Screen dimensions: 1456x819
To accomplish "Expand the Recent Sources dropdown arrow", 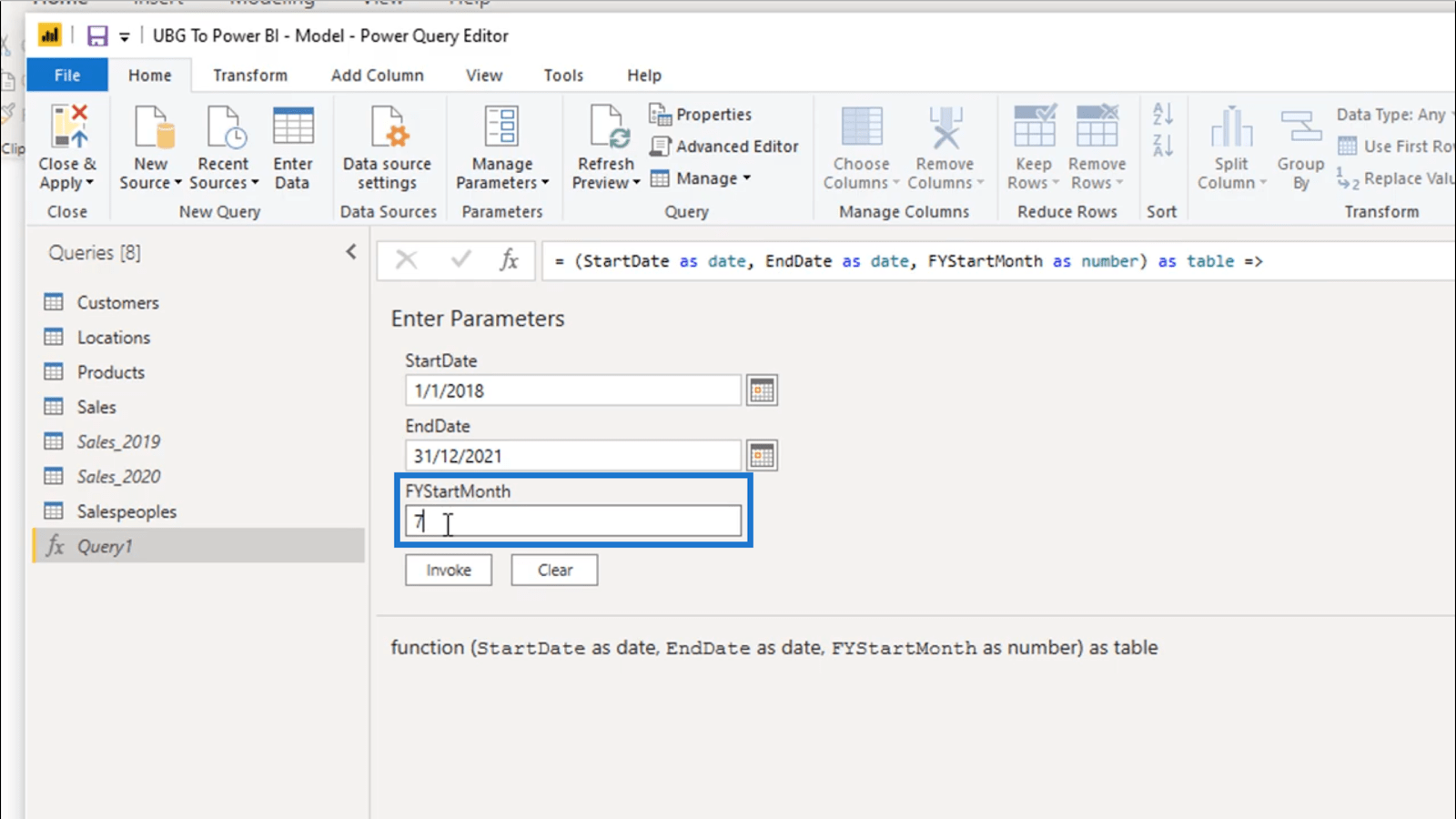I will (255, 183).
